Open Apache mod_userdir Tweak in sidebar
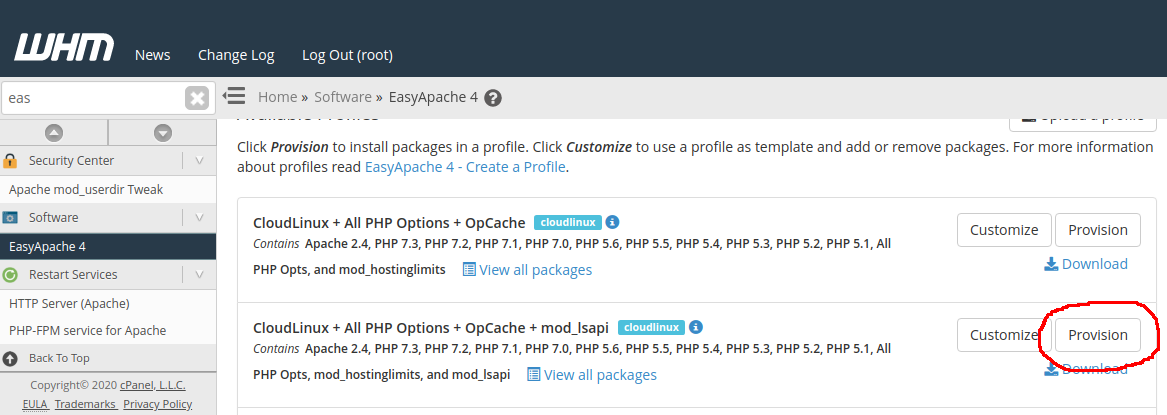Viewport: 1167px width, 415px height. (x=86, y=190)
